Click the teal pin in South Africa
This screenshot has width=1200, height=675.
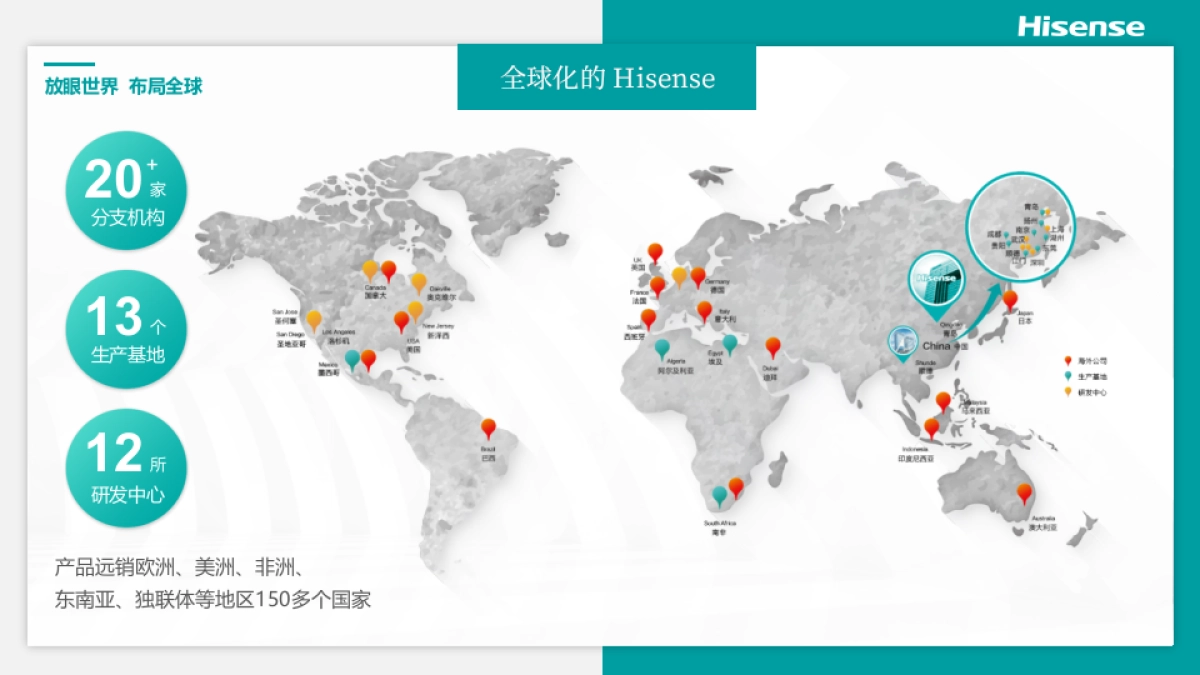click(718, 494)
